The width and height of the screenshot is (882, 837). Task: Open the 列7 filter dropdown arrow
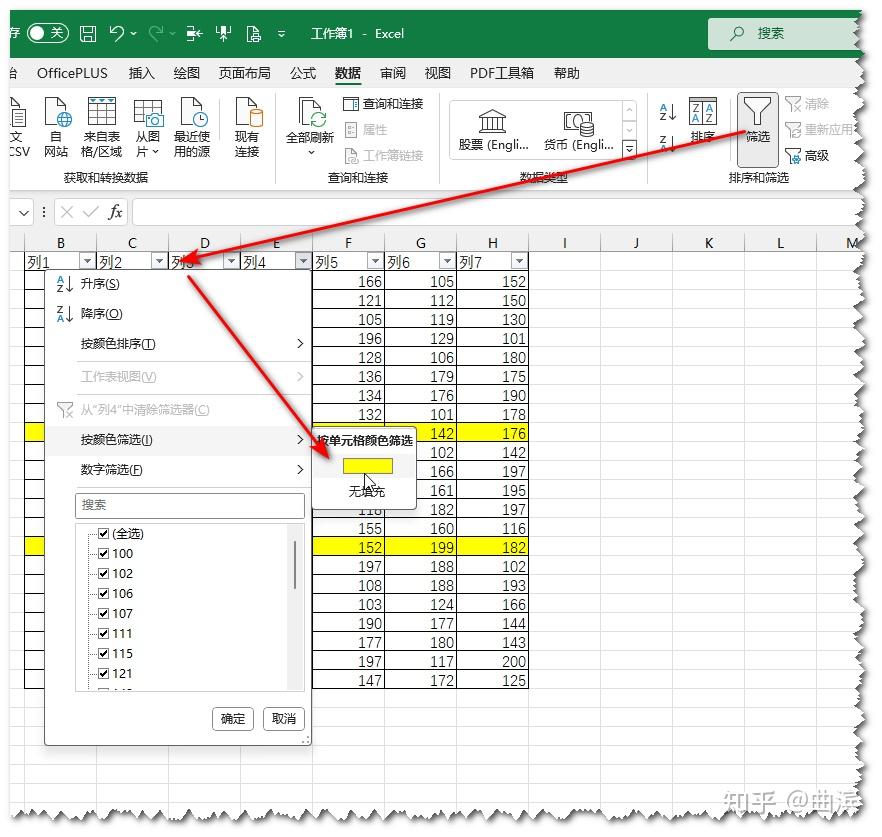[x=518, y=262]
